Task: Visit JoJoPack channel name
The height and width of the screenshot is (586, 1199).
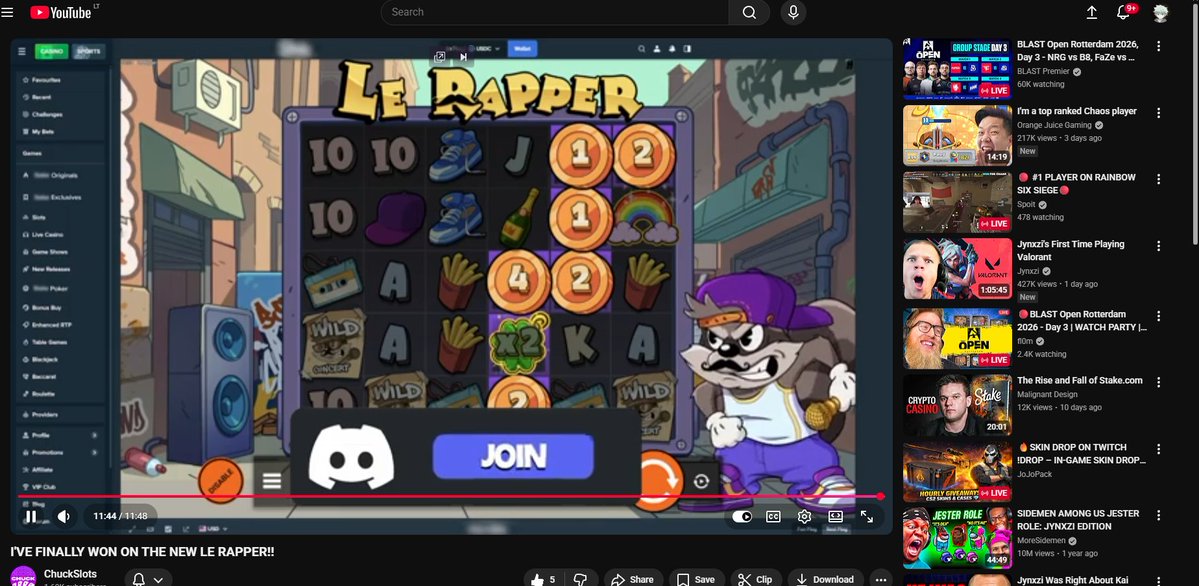Action: [1035, 474]
